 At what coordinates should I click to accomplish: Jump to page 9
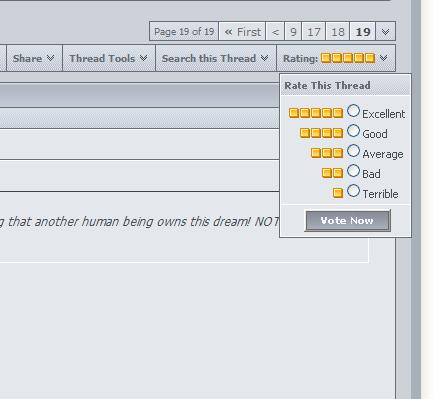click(x=293, y=32)
